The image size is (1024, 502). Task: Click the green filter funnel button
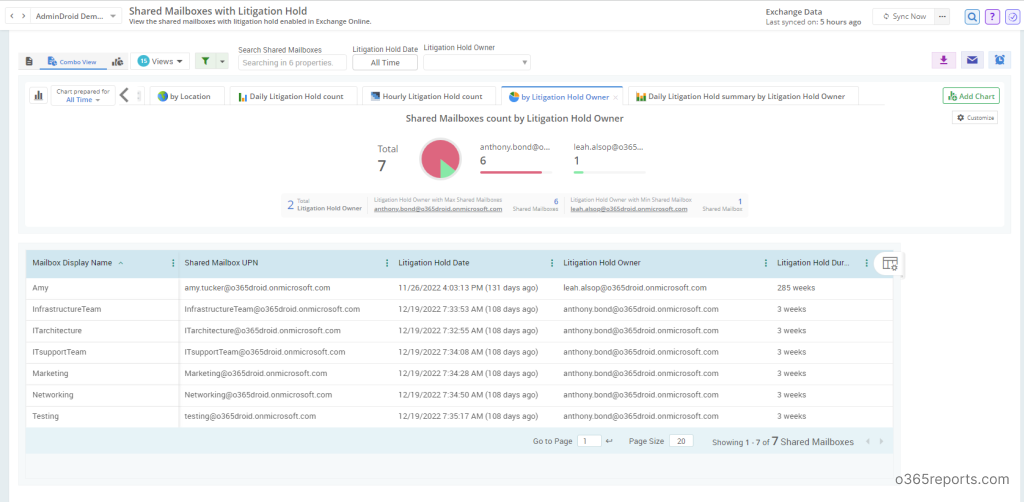(x=205, y=61)
